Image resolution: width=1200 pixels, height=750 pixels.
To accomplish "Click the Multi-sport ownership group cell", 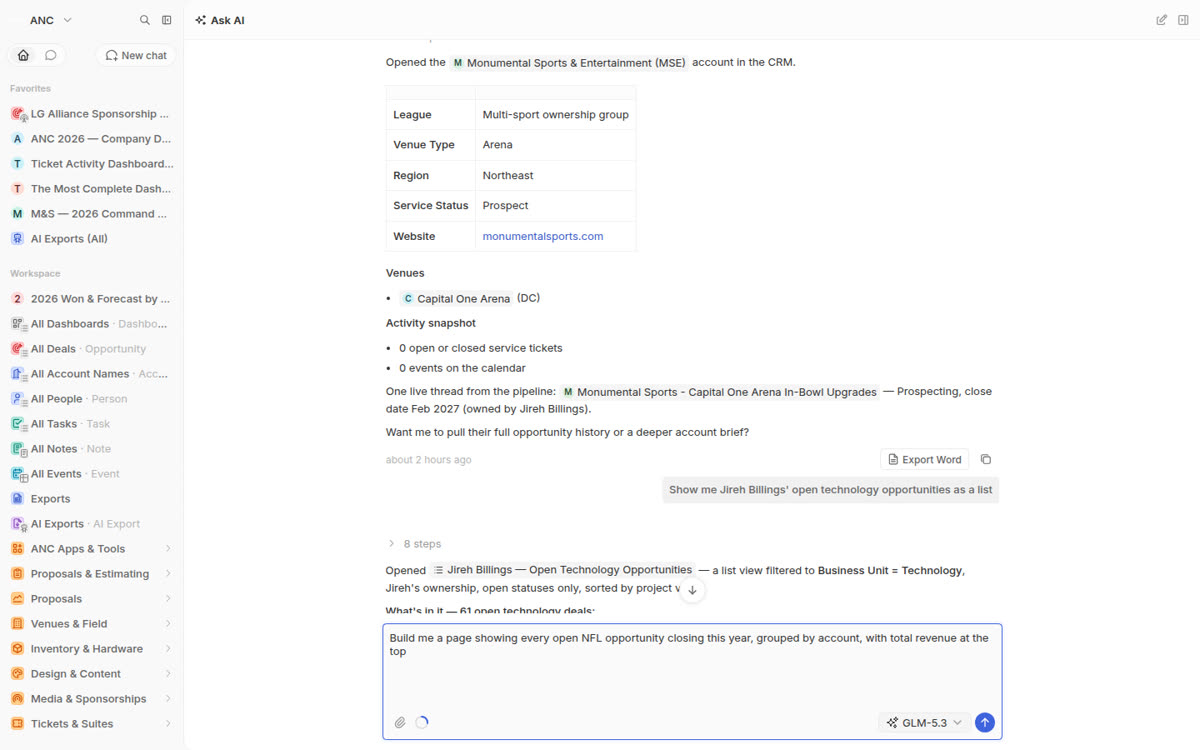I will [x=555, y=114].
